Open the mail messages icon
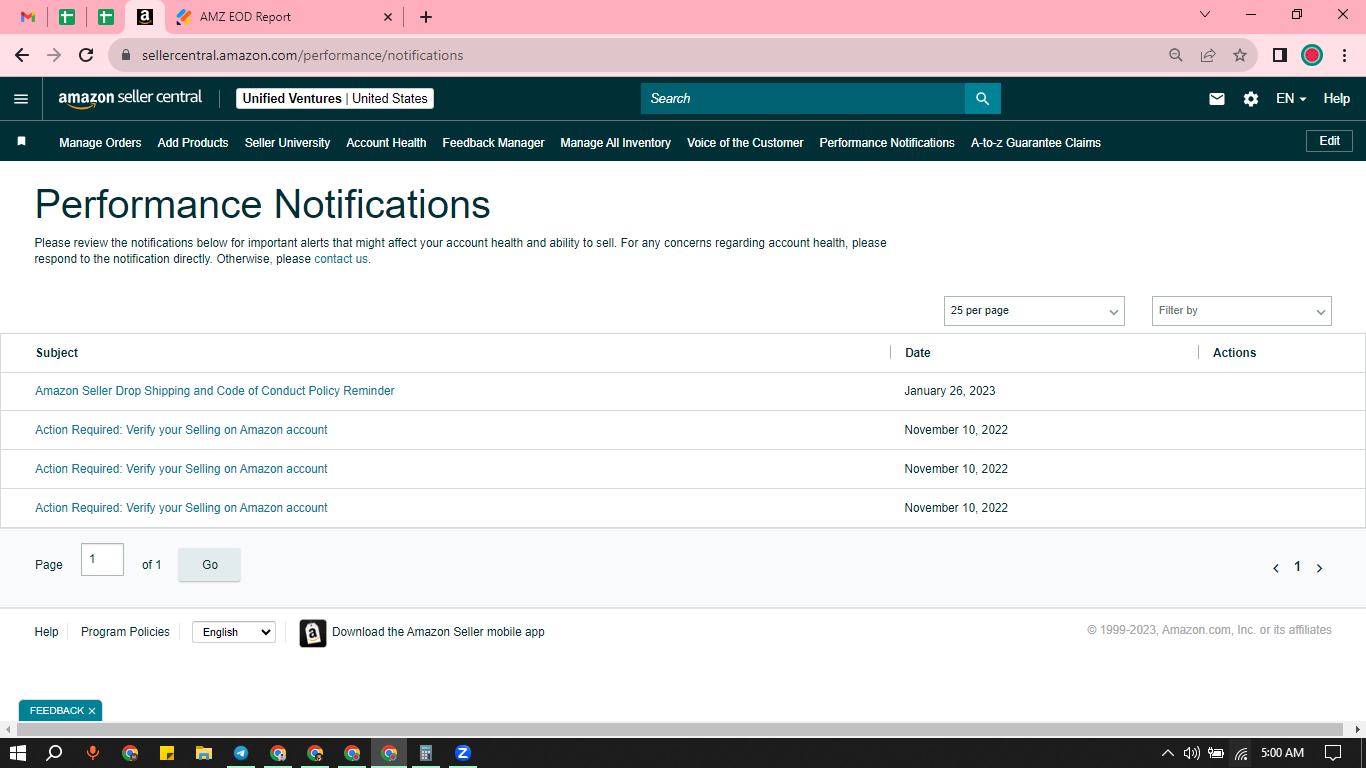The height and width of the screenshot is (768, 1366). (1217, 99)
